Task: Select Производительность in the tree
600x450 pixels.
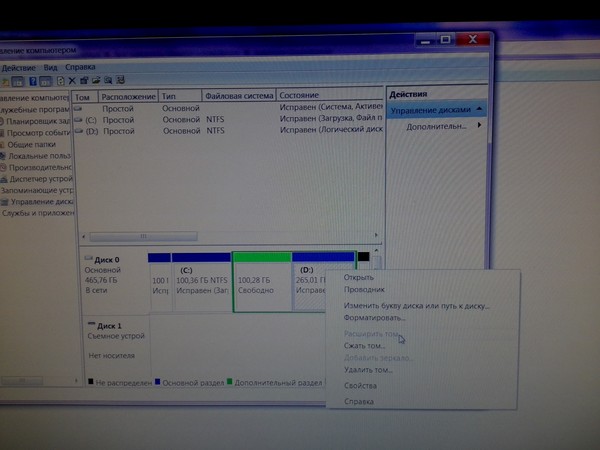Action: [40, 167]
